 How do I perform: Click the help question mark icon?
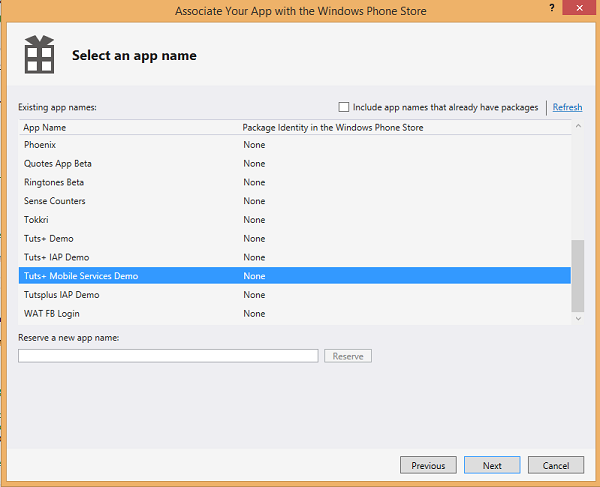[551, 8]
